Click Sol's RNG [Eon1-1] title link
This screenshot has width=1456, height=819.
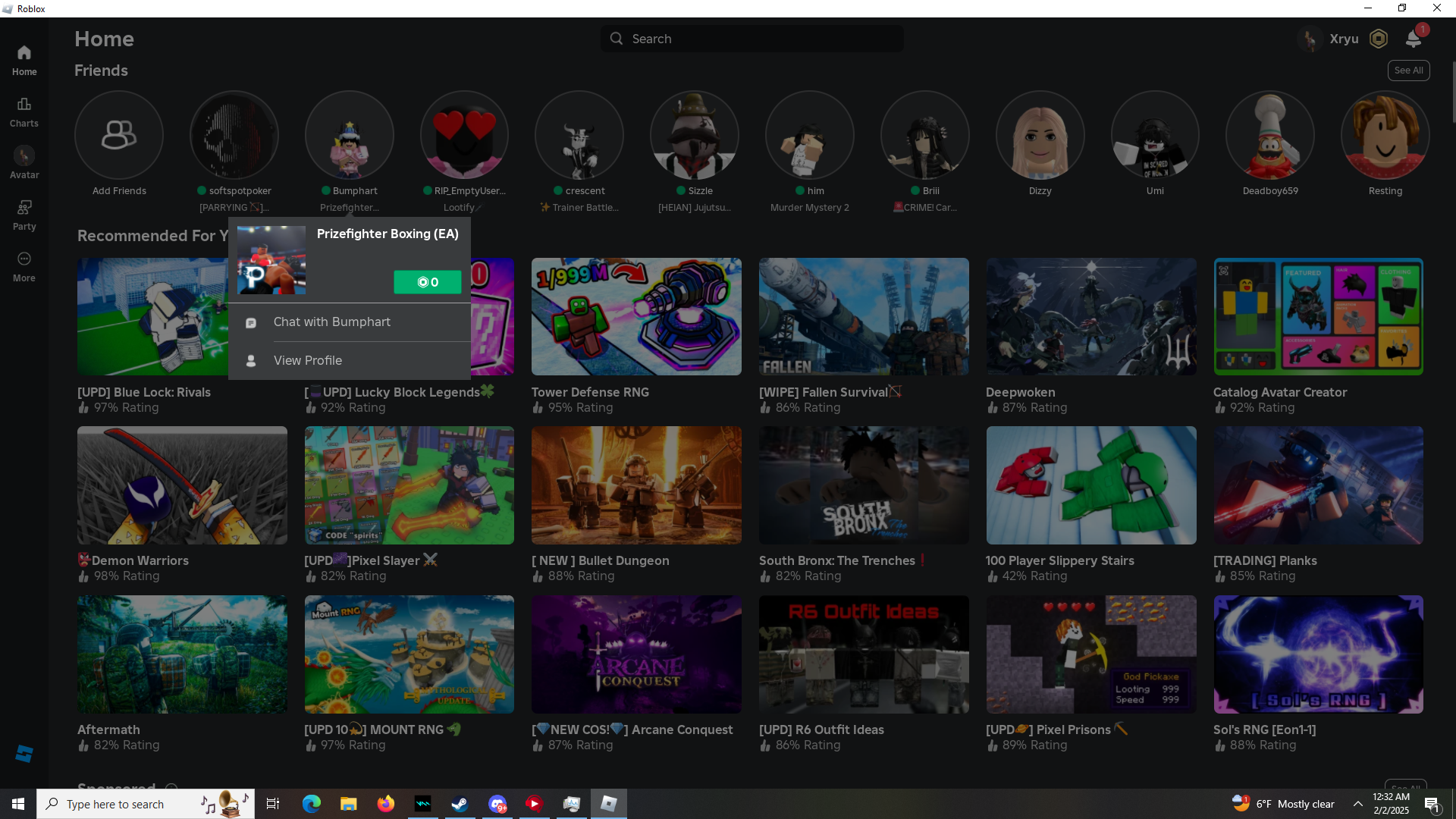[x=1264, y=730]
